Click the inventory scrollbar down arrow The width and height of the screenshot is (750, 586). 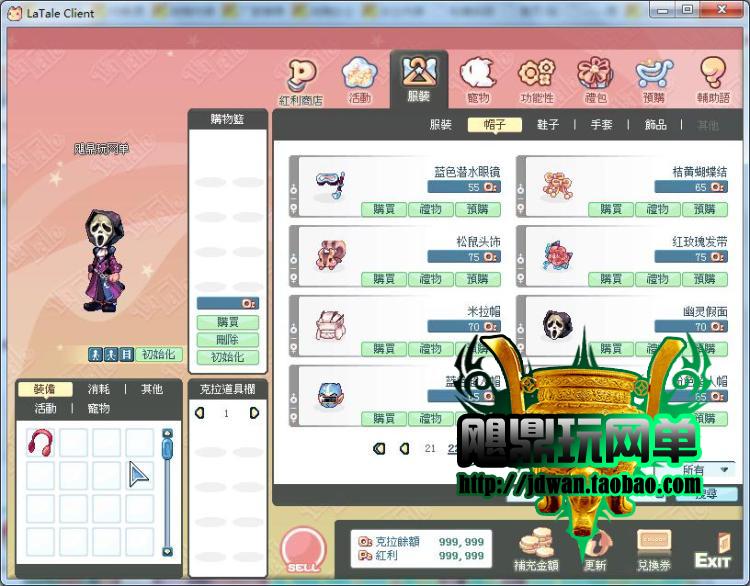click(167, 550)
